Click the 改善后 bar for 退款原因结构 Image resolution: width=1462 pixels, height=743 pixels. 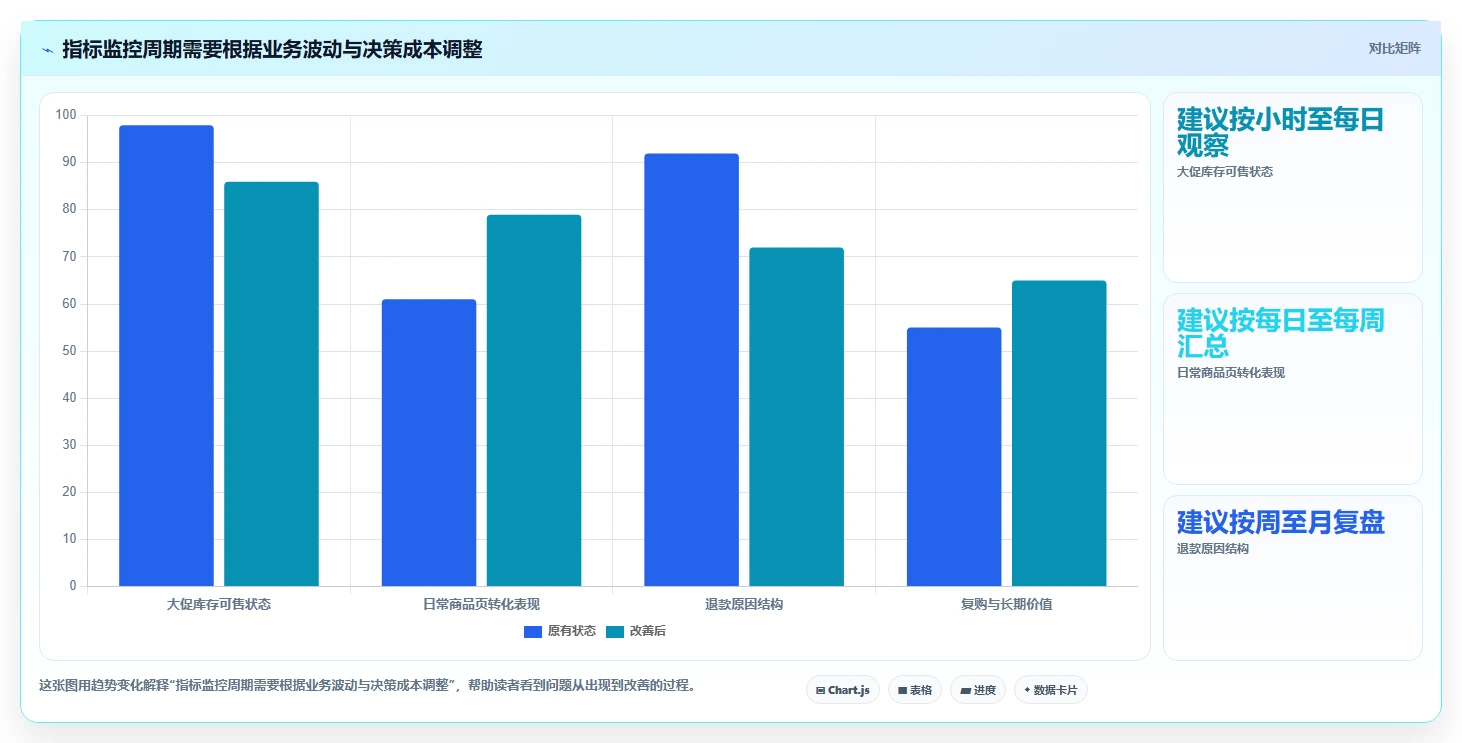(796, 417)
